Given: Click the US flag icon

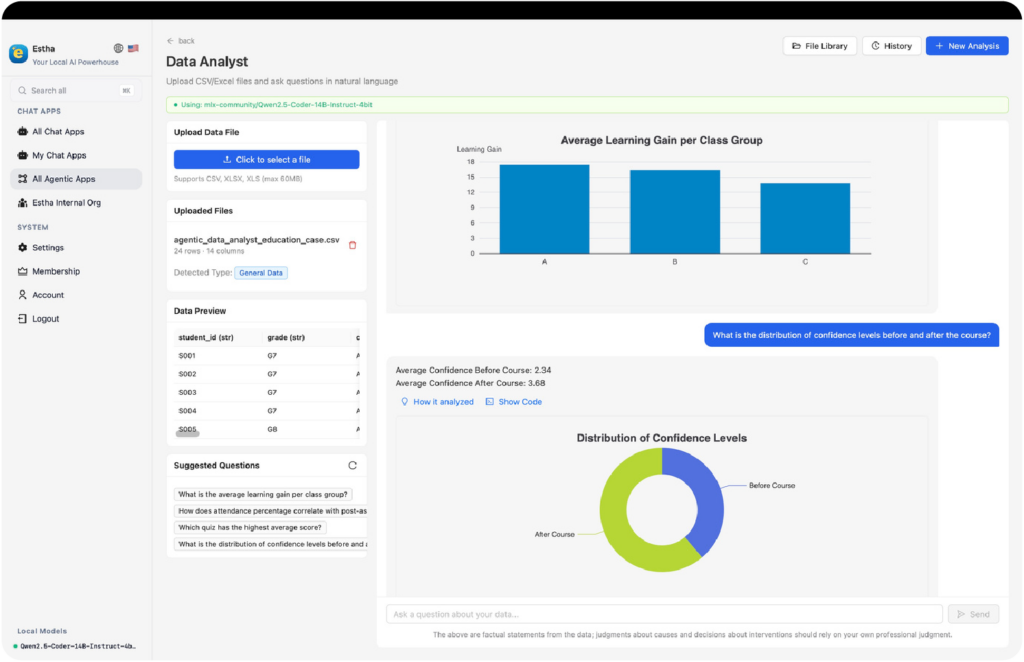Looking at the screenshot, I should 133,48.
